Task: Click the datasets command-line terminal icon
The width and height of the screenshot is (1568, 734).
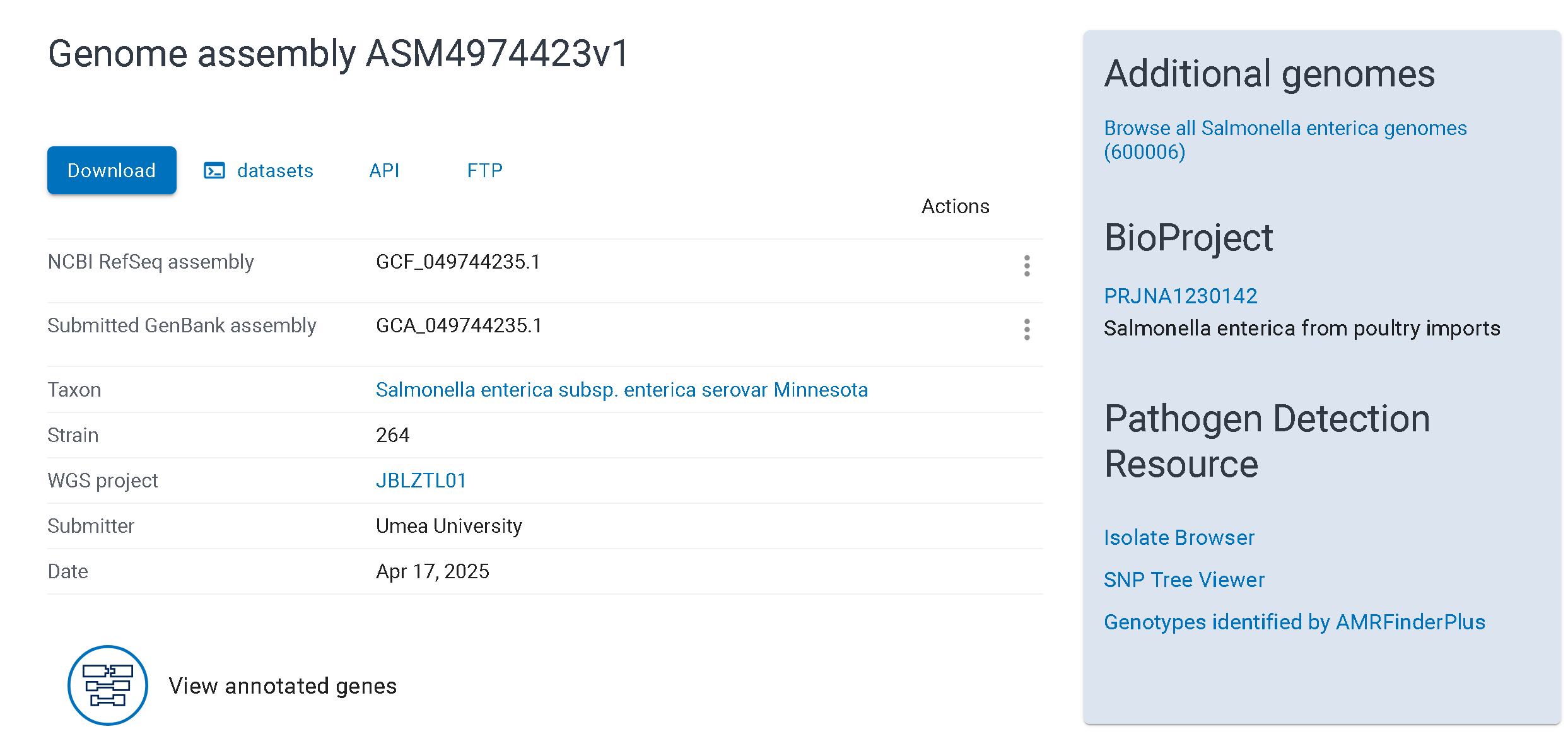Action: (x=214, y=171)
